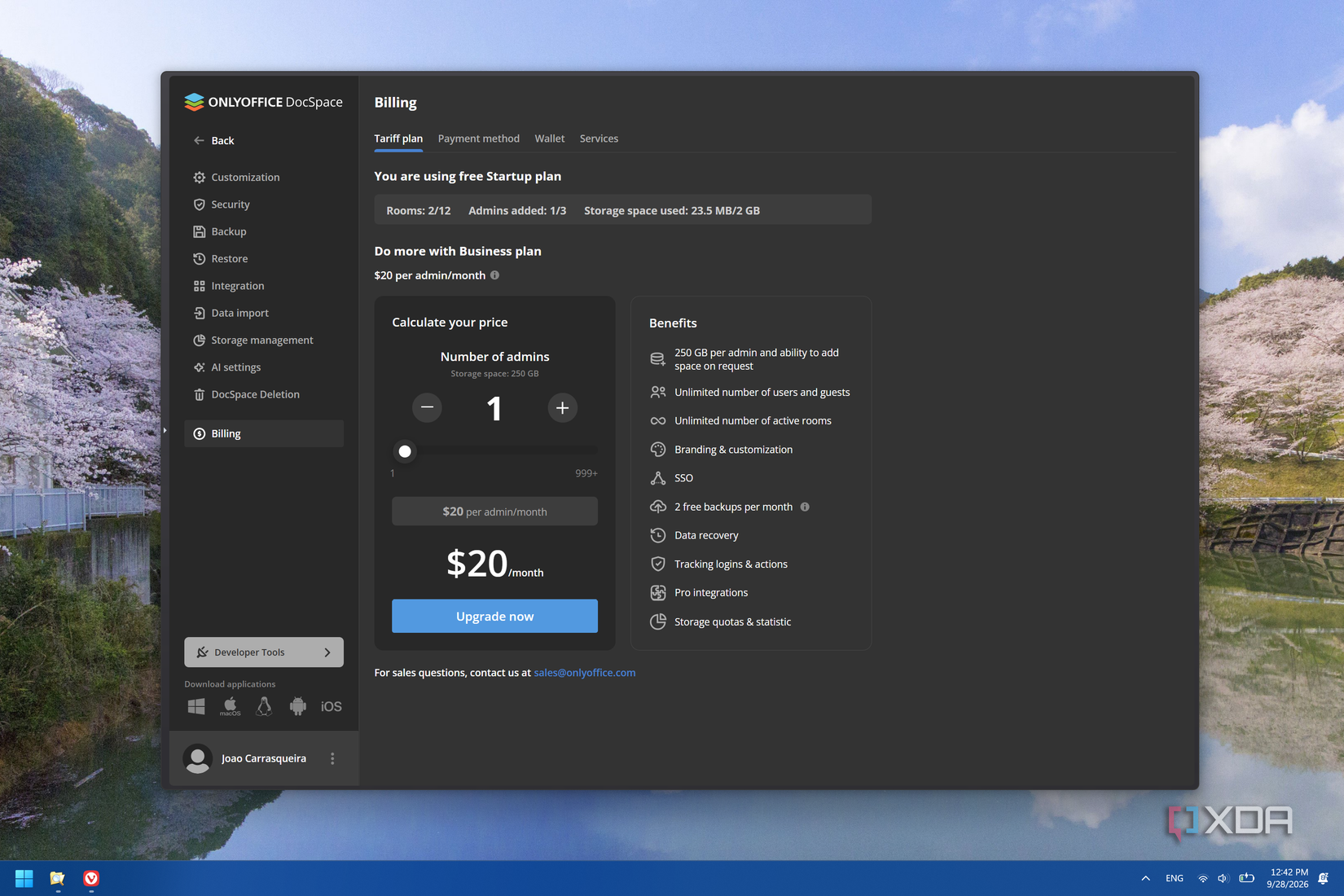Click the battery tray icon
The height and width of the screenshot is (896, 1344).
point(1246,878)
